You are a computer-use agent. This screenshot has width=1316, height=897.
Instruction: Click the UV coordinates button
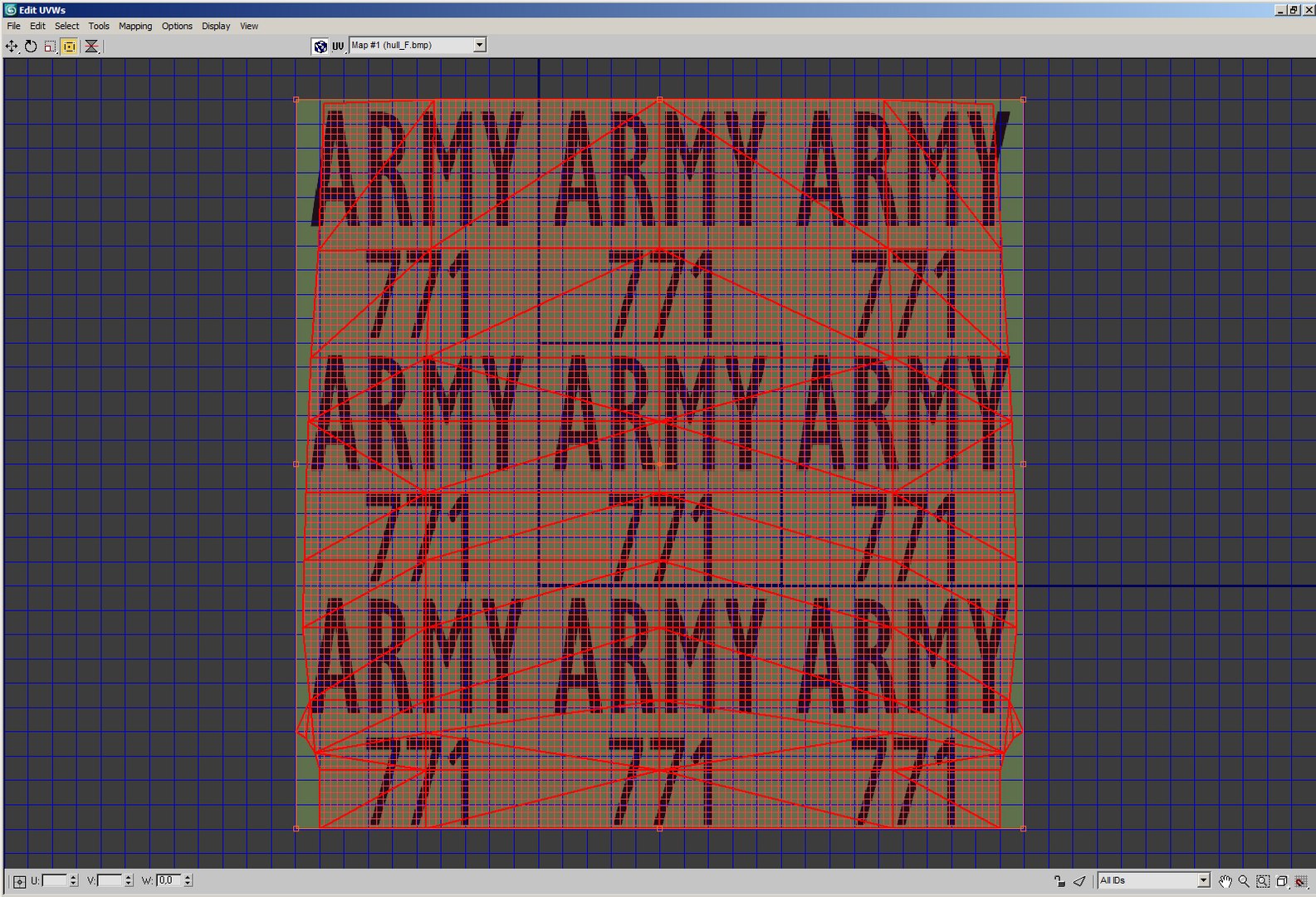[338, 47]
